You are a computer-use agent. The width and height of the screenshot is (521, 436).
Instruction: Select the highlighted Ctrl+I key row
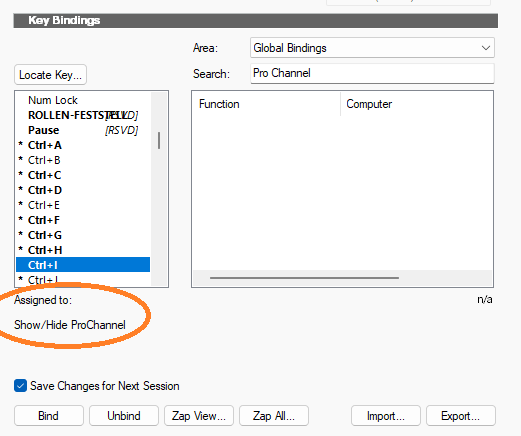[83, 265]
